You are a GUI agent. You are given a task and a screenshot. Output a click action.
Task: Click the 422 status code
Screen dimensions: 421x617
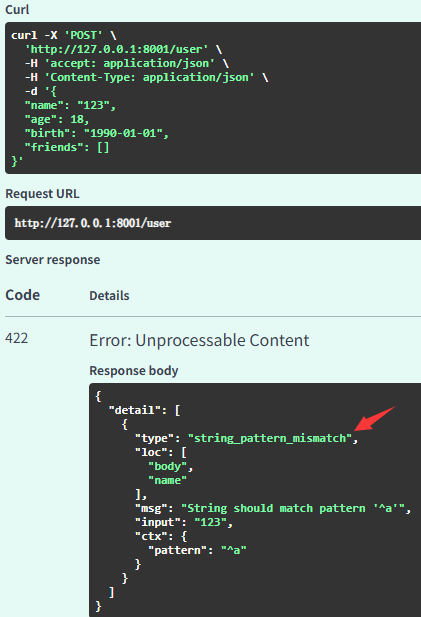(x=17, y=338)
